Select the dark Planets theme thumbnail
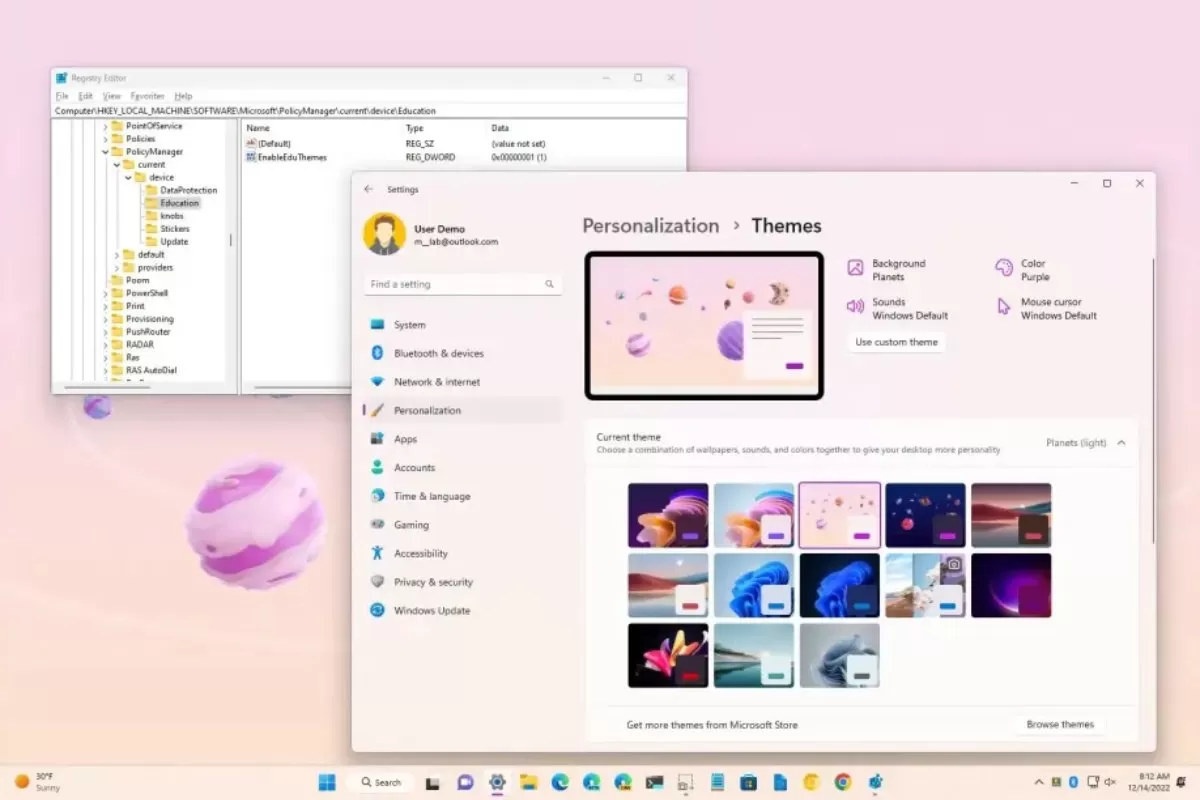Image resolution: width=1200 pixels, height=800 pixels. point(925,515)
